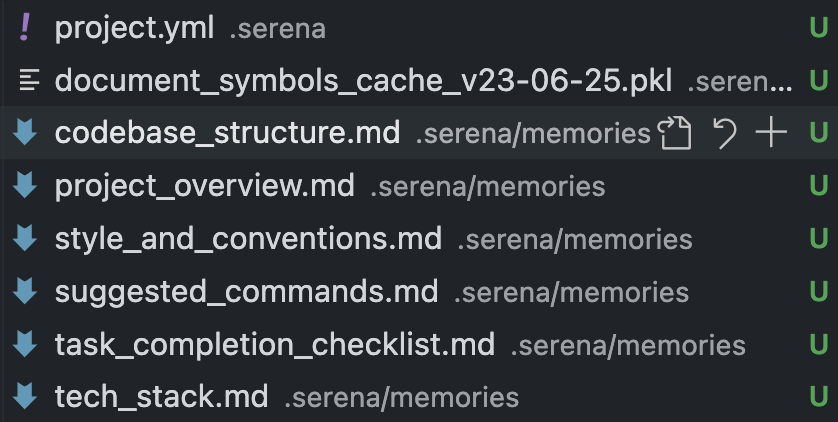Click markdown arrow icon of style_and_conventions.md
The width and height of the screenshot is (838, 422).
coord(26,239)
